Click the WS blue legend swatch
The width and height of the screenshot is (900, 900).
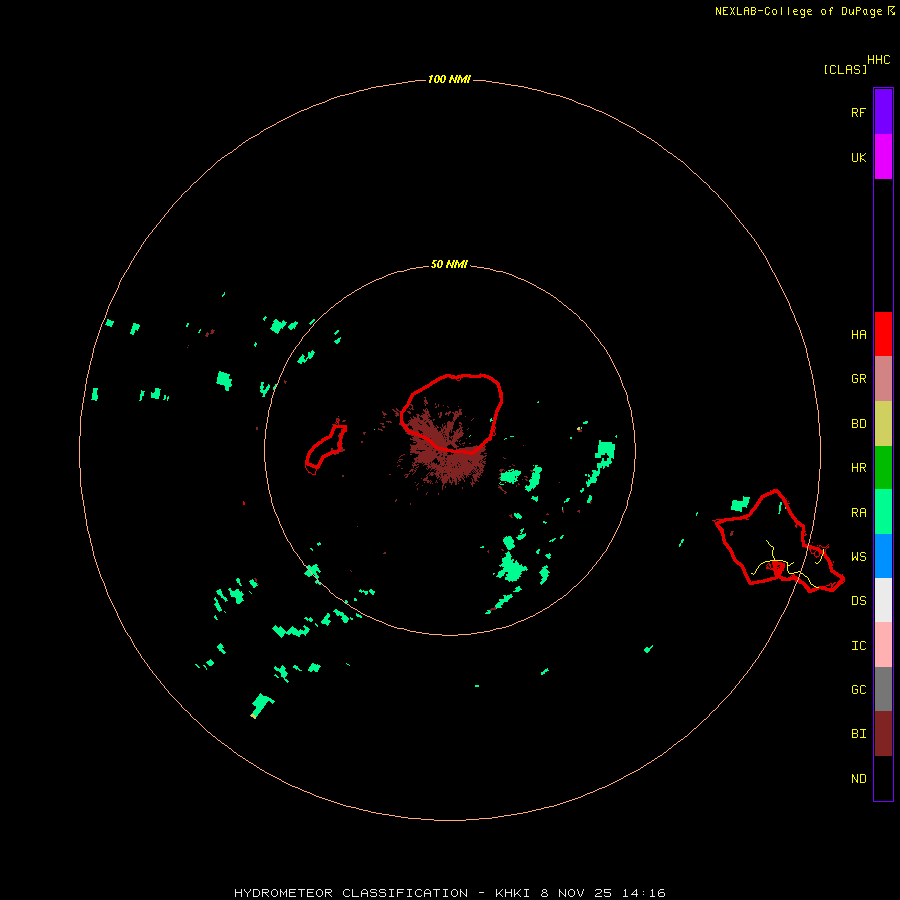pos(883,556)
